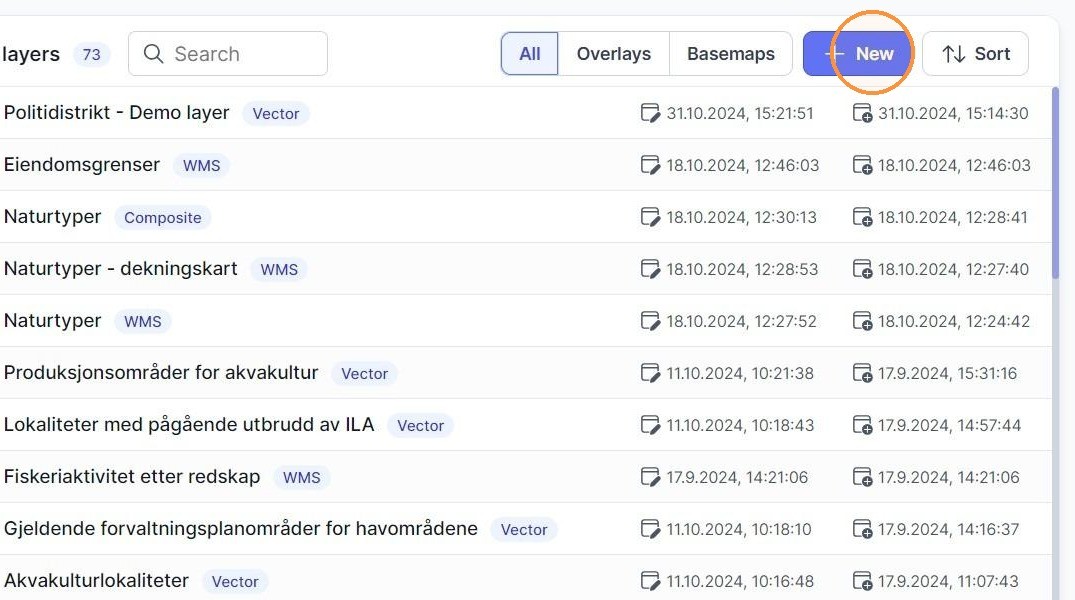This screenshot has height=600, width=1075.
Task: Click the WMS badge next to Eiendomsgrenser
Action: point(202,165)
